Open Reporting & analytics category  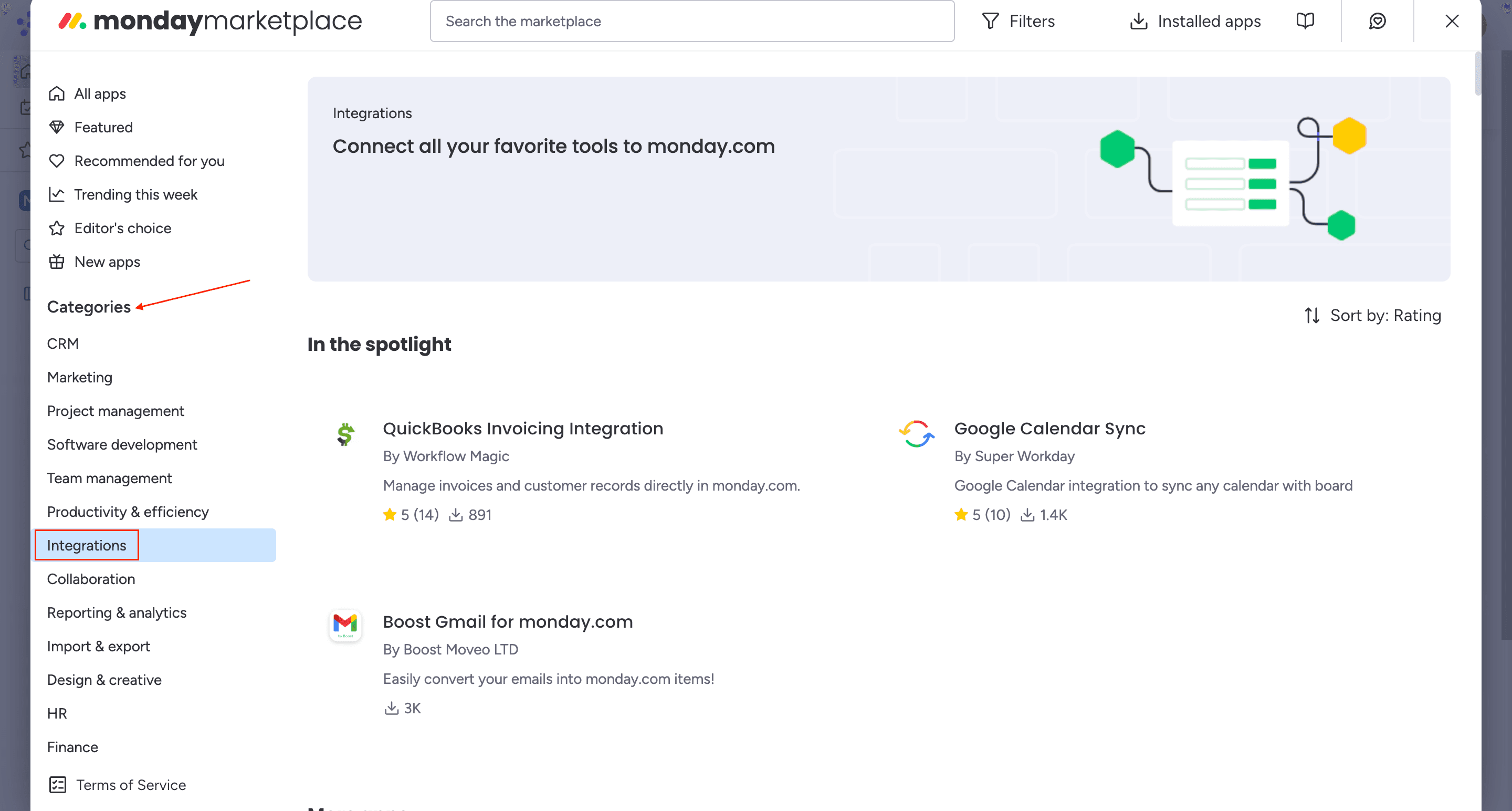point(117,612)
